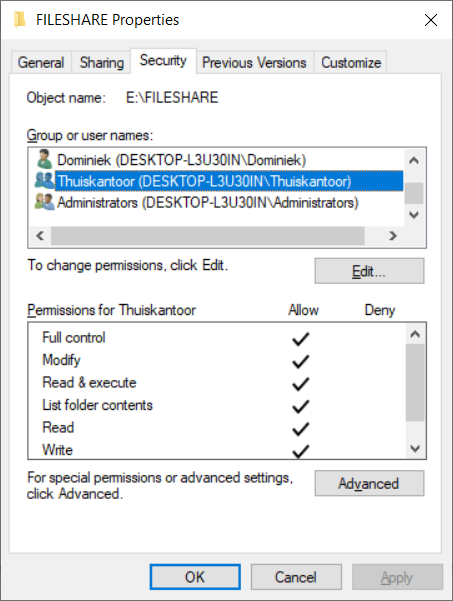Open the Sharing tab

click(x=102, y=62)
